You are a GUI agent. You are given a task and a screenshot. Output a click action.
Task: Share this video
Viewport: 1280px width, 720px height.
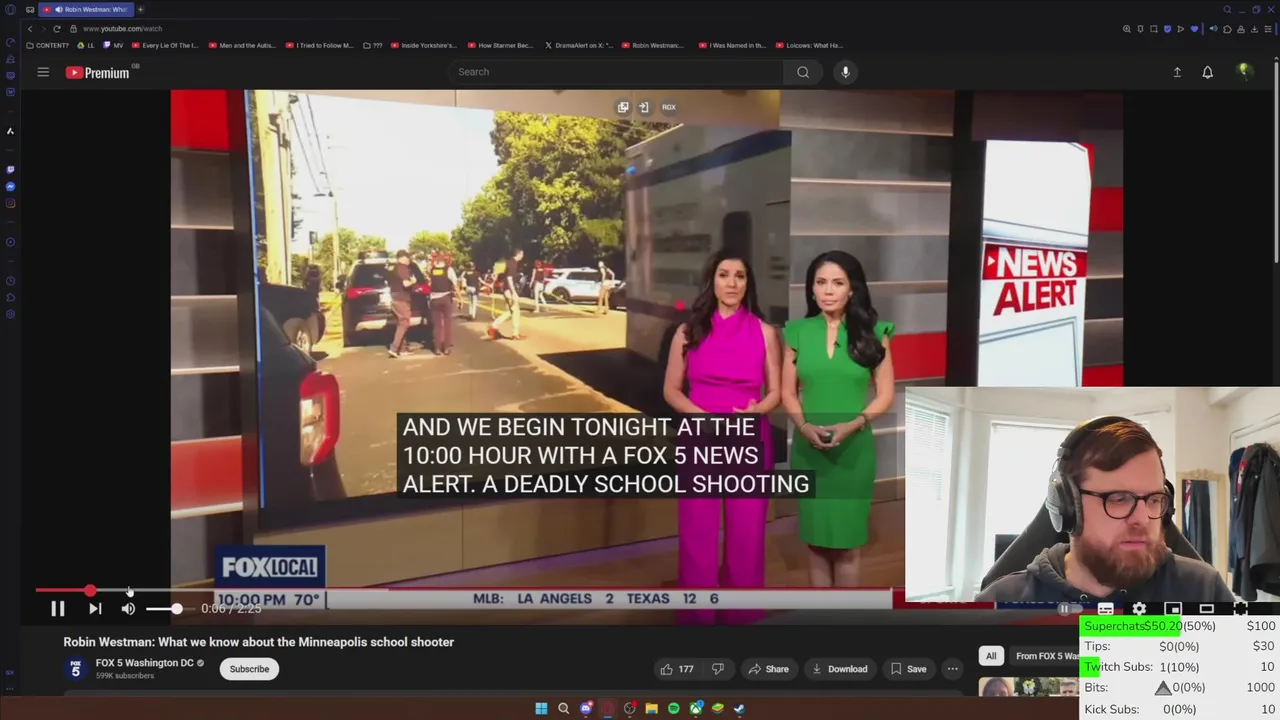[x=769, y=669]
